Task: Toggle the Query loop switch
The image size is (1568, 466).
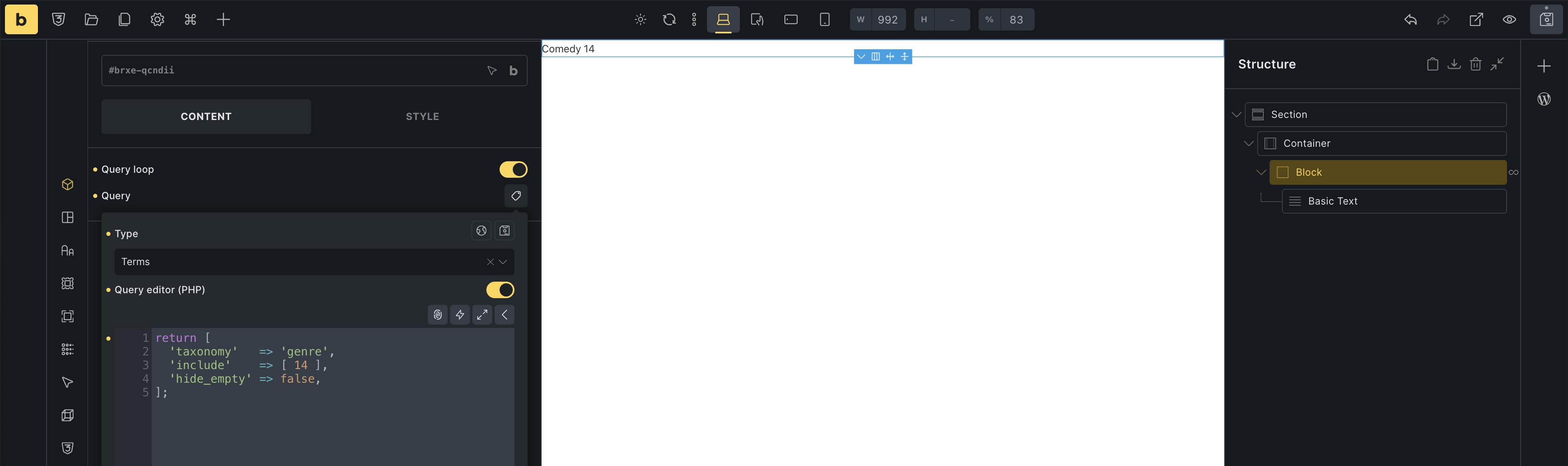Action: (513, 169)
